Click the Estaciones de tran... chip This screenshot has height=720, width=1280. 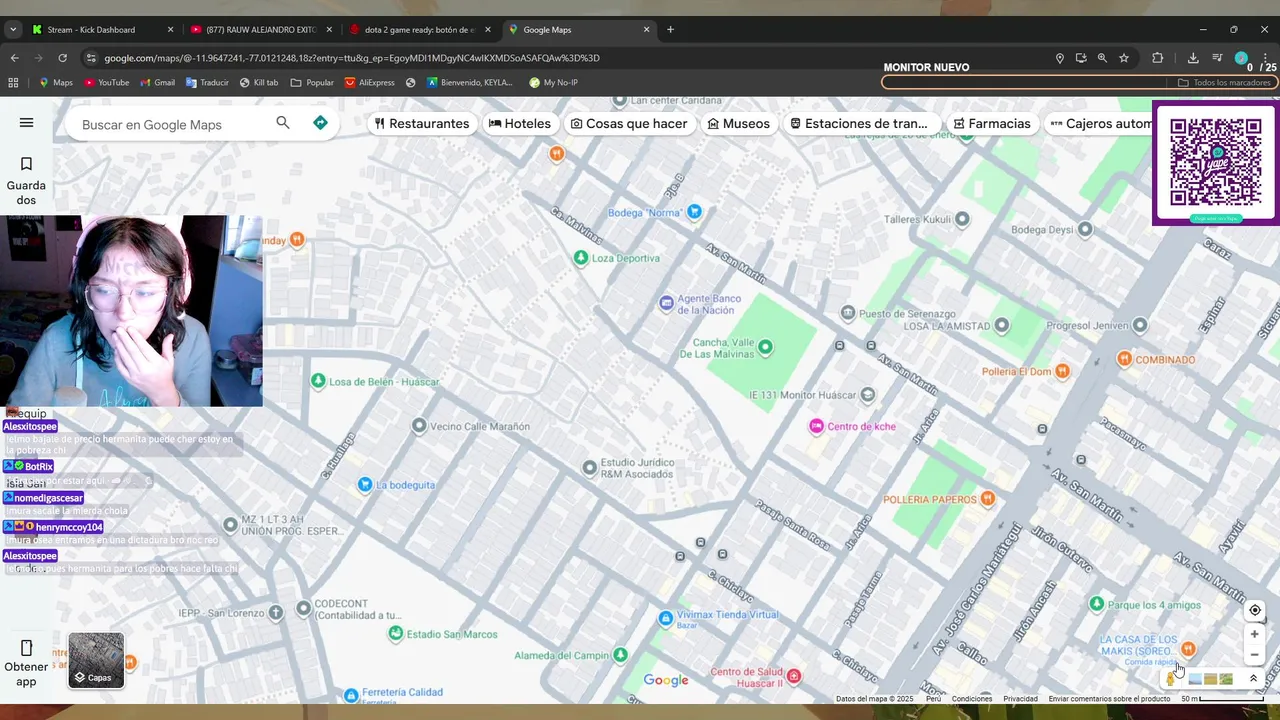tap(859, 124)
